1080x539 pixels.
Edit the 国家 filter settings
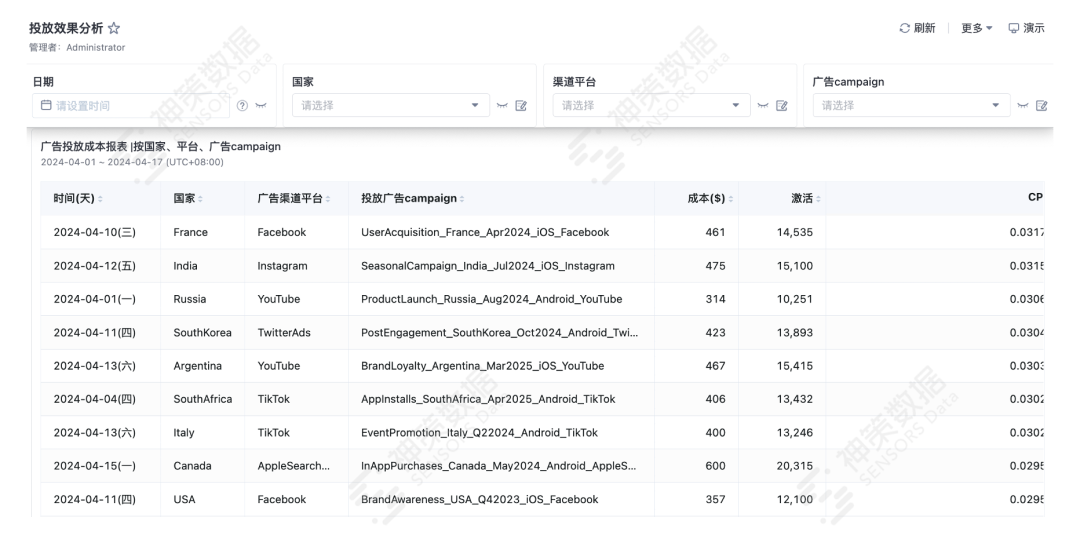coord(521,105)
